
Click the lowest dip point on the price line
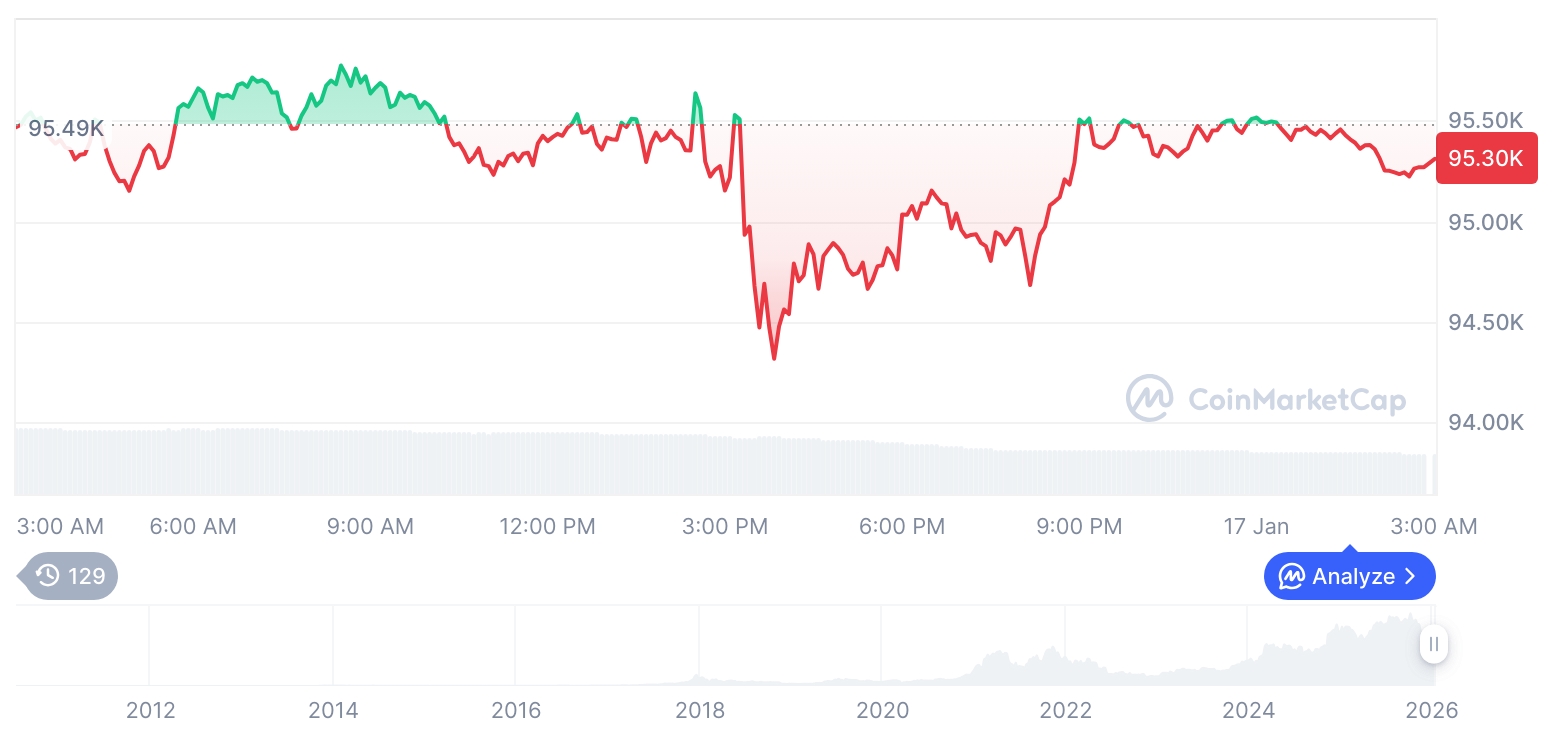[x=774, y=358]
